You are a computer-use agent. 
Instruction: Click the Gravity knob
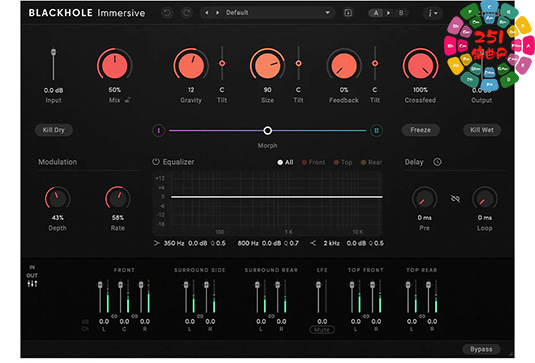pyautogui.click(x=191, y=65)
